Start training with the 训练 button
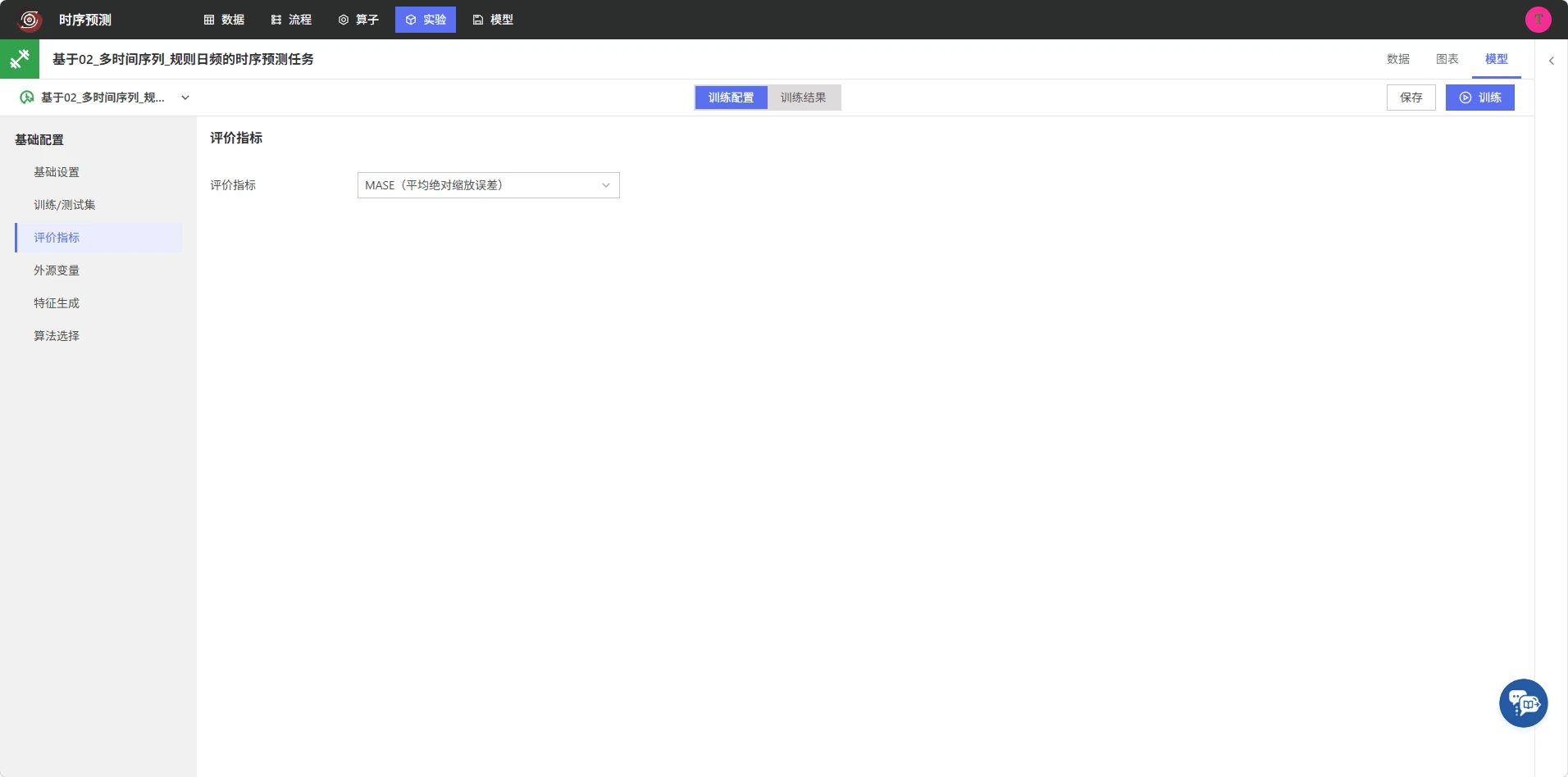This screenshot has height=777, width=1568. point(1480,98)
